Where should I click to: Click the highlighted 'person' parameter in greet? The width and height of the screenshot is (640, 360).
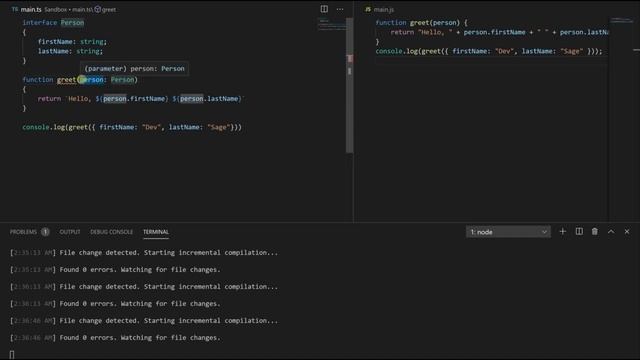pyautogui.click(x=91, y=80)
